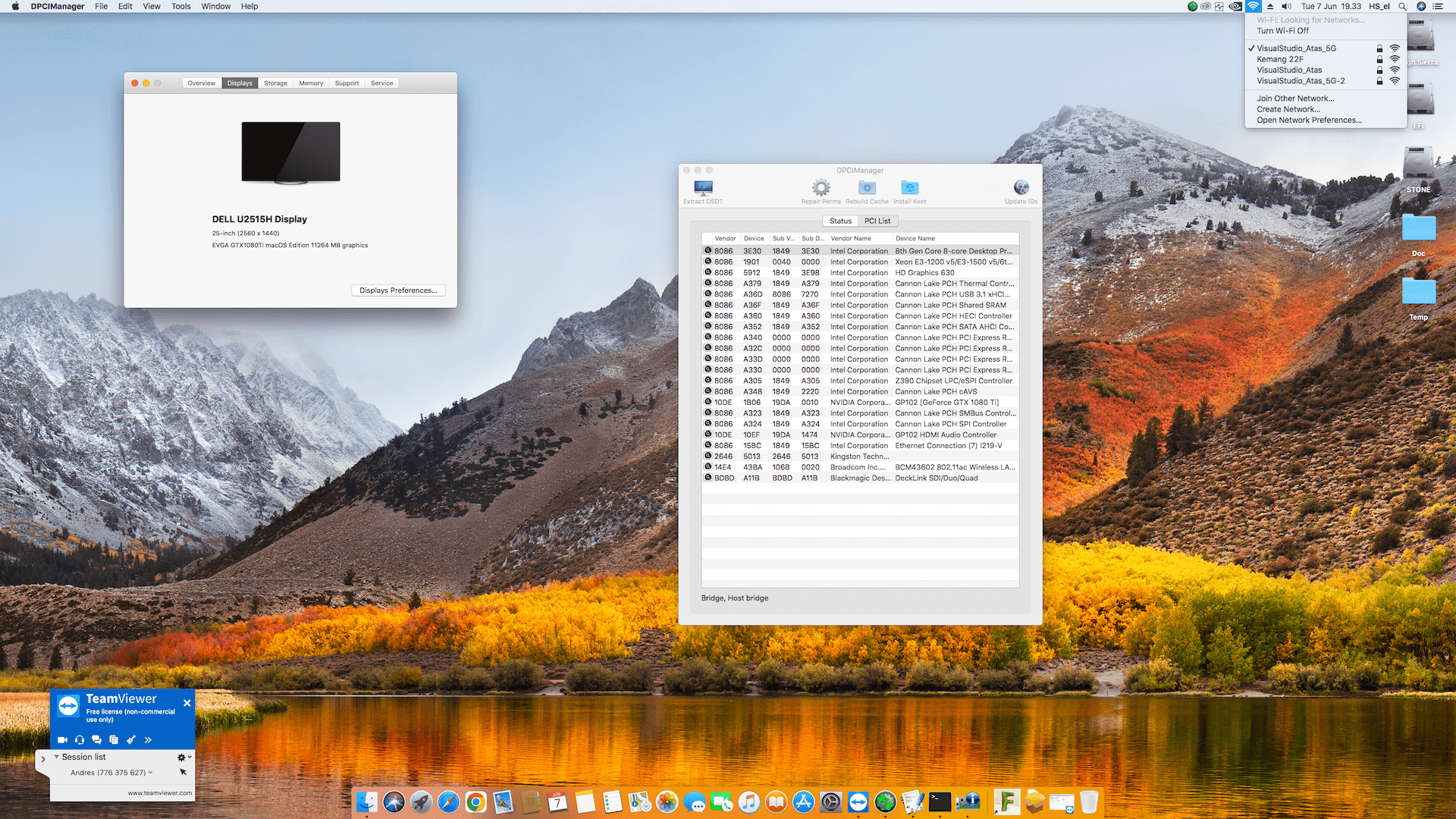Choose Open Network Preferences... entry
Viewport: 1456px width, 819px height.
pyautogui.click(x=1326, y=120)
